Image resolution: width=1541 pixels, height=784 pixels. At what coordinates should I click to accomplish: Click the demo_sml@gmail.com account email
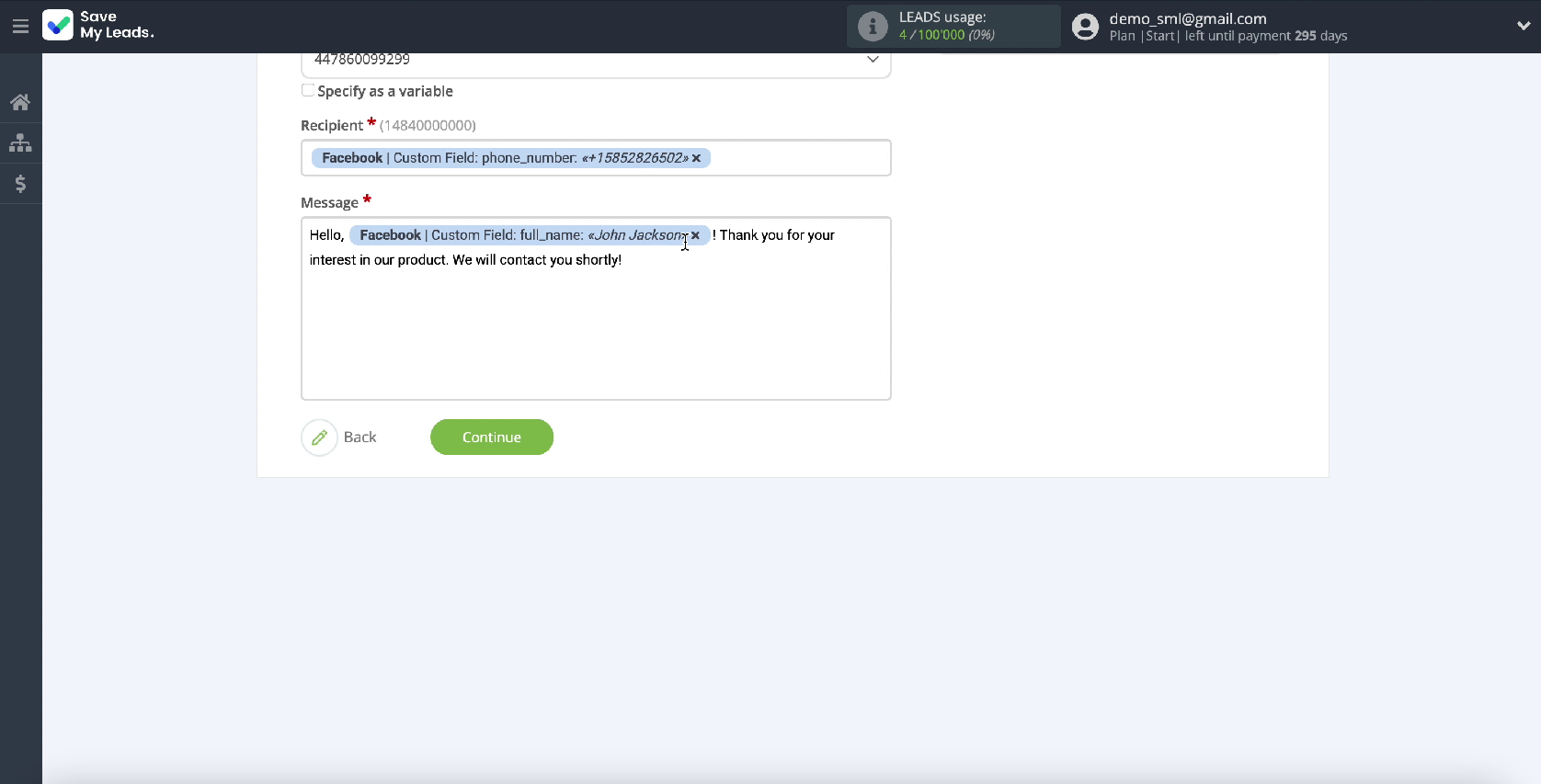(1187, 18)
